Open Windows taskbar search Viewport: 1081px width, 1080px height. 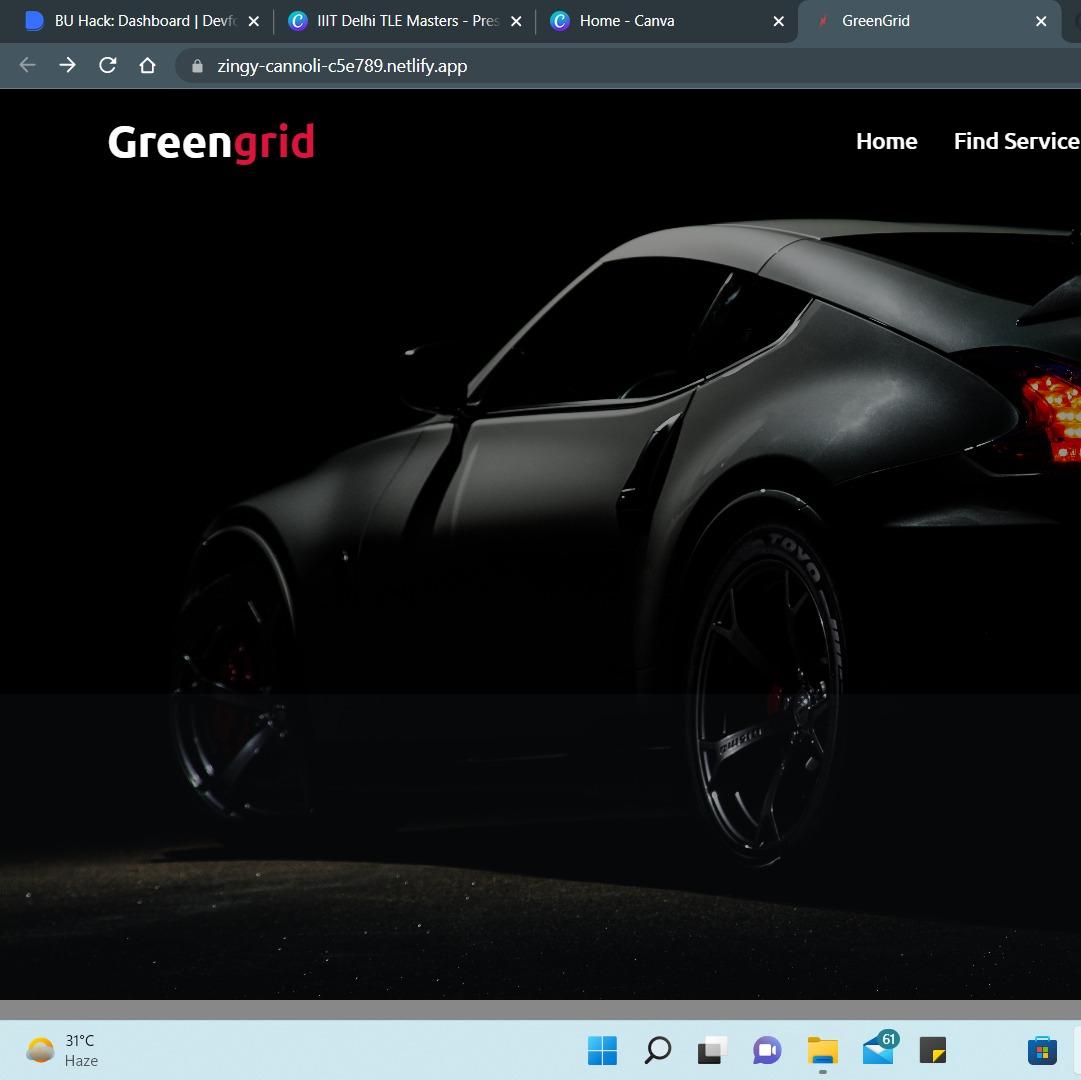click(657, 1050)
